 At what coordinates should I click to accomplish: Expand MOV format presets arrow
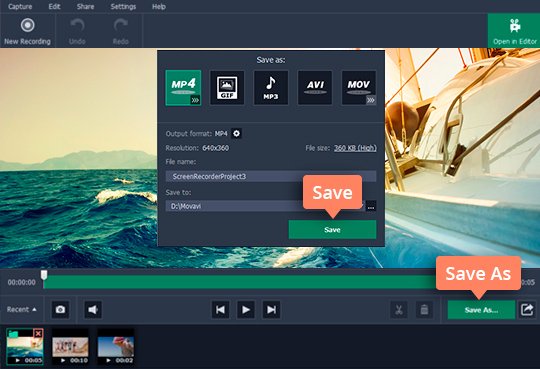tap(371, 100)
